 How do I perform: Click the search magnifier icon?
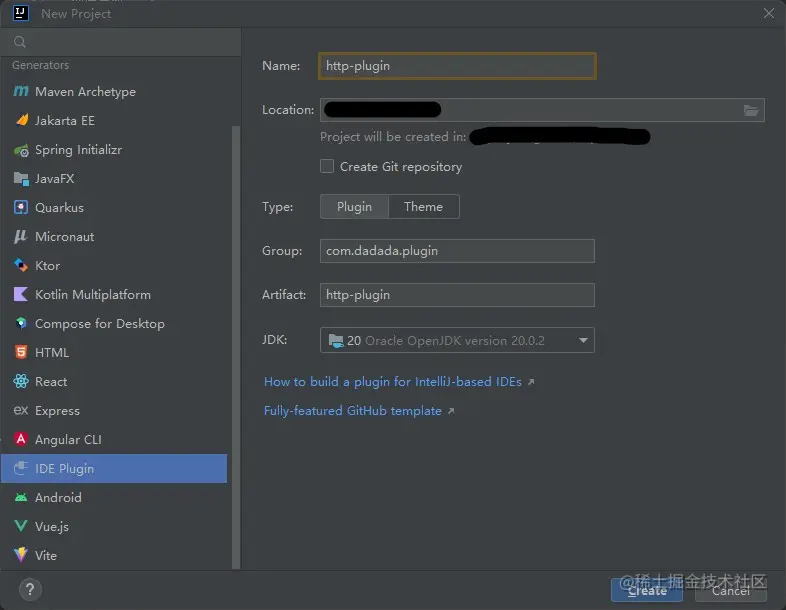[x=20, y=42]
